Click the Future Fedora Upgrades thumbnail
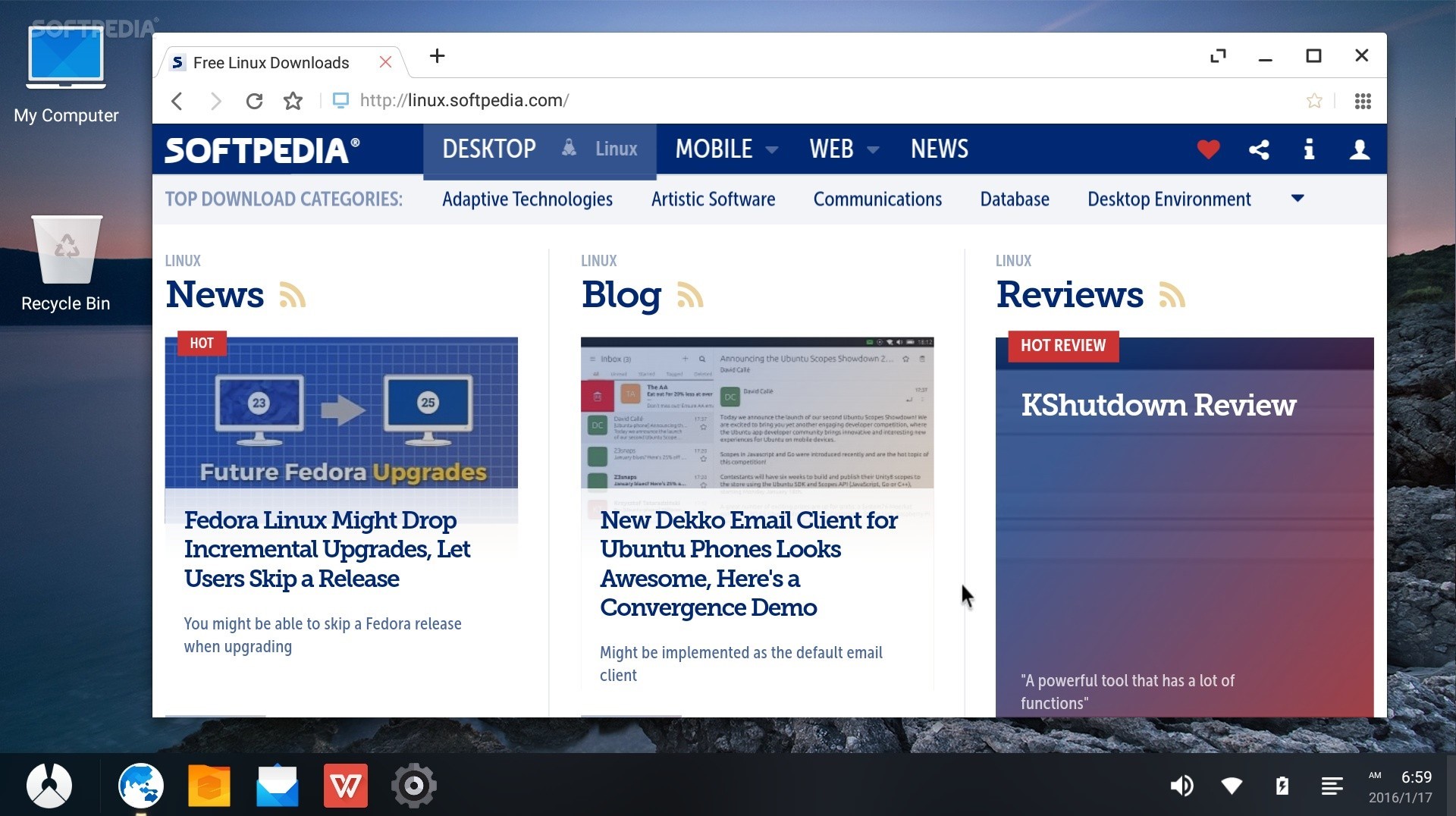The image size is (1456, 816). [x=341, y=413]
